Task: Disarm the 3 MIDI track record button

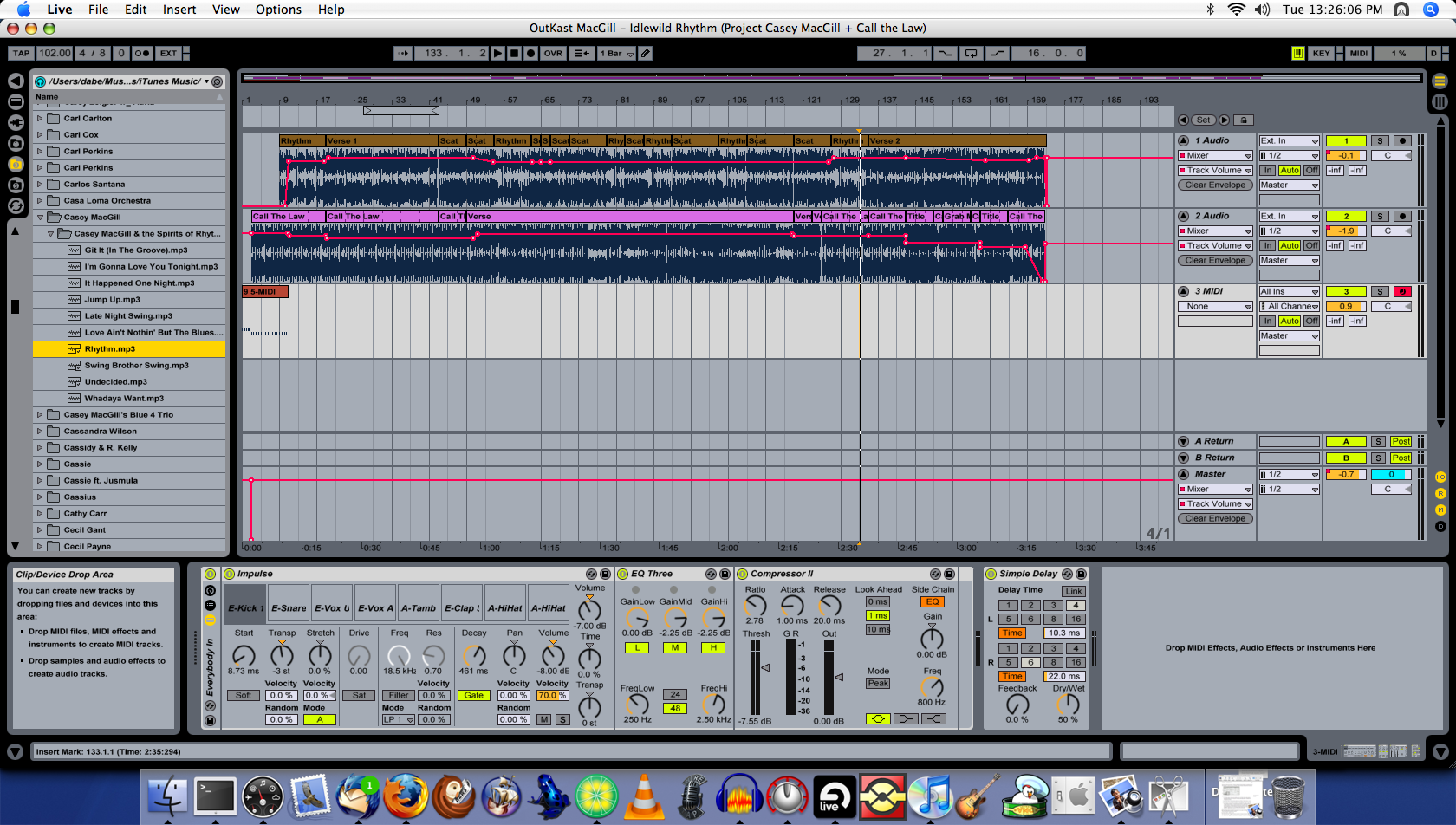Action: 1401,291
